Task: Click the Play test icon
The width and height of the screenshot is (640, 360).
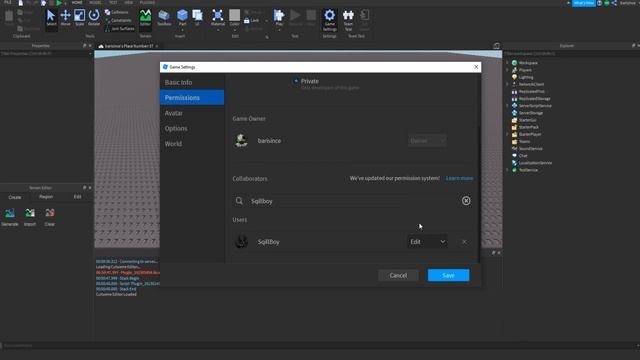Action: [x=279, y=16]
